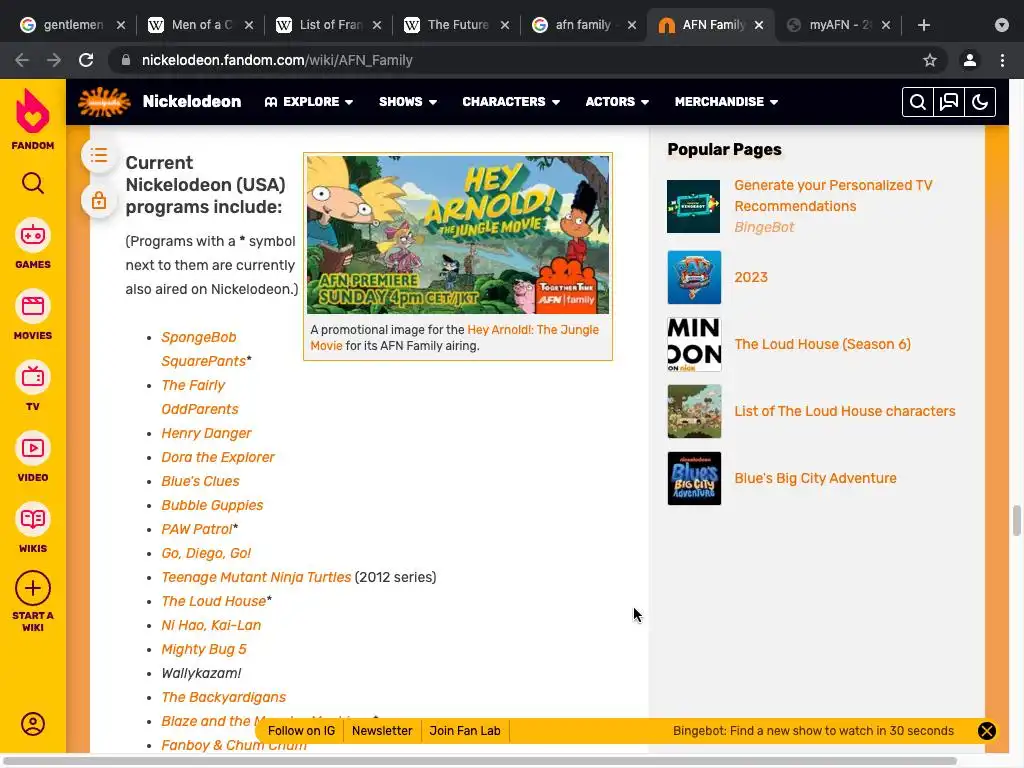Click the Follow on IG button
The height and width of the screenshot is (768, 1024).
click(x=301, y=731)
